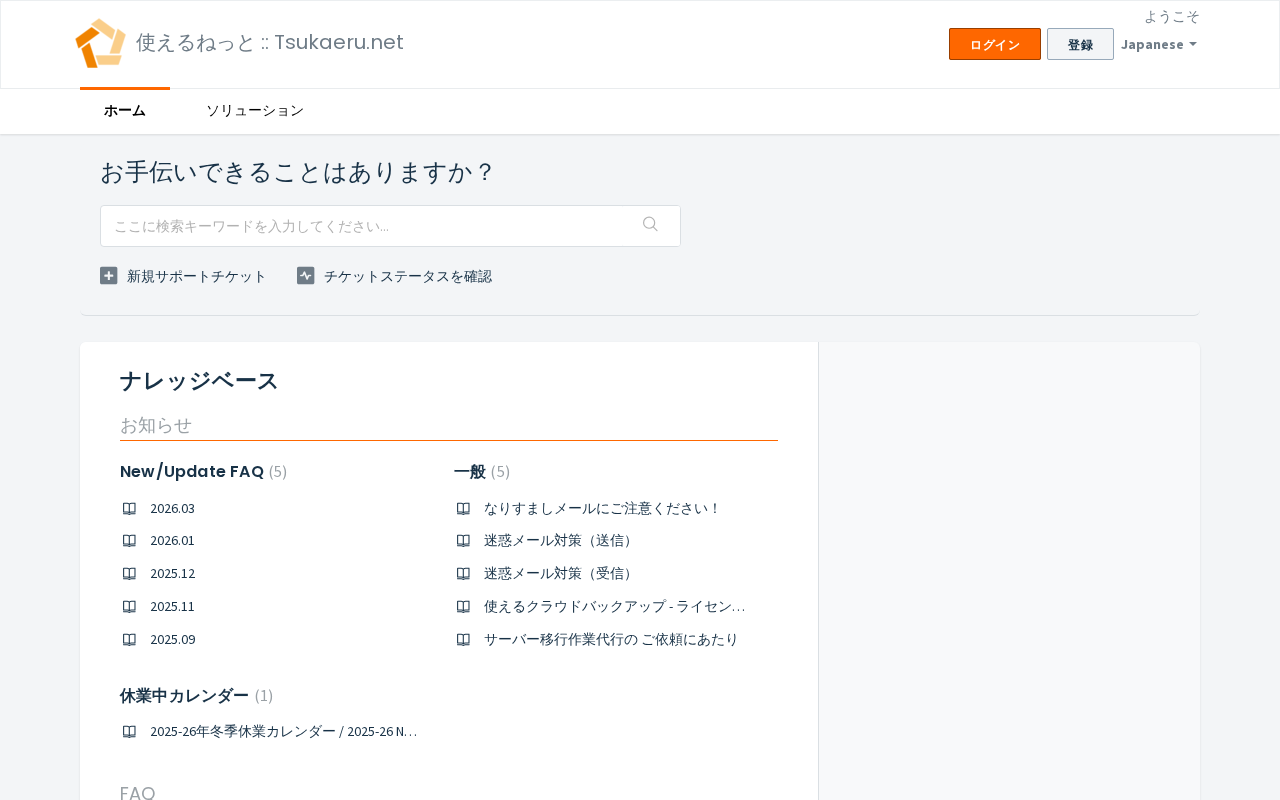Open the 一般 folder heading

470,471
